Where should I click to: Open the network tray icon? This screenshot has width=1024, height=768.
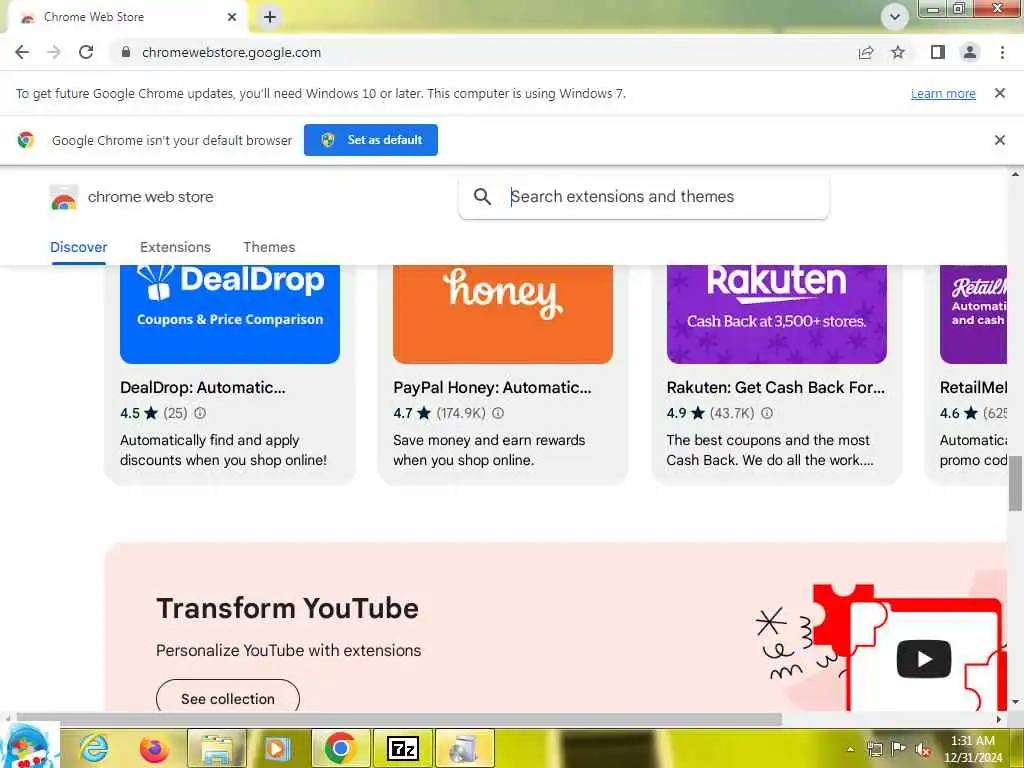[x=874, y=749]
